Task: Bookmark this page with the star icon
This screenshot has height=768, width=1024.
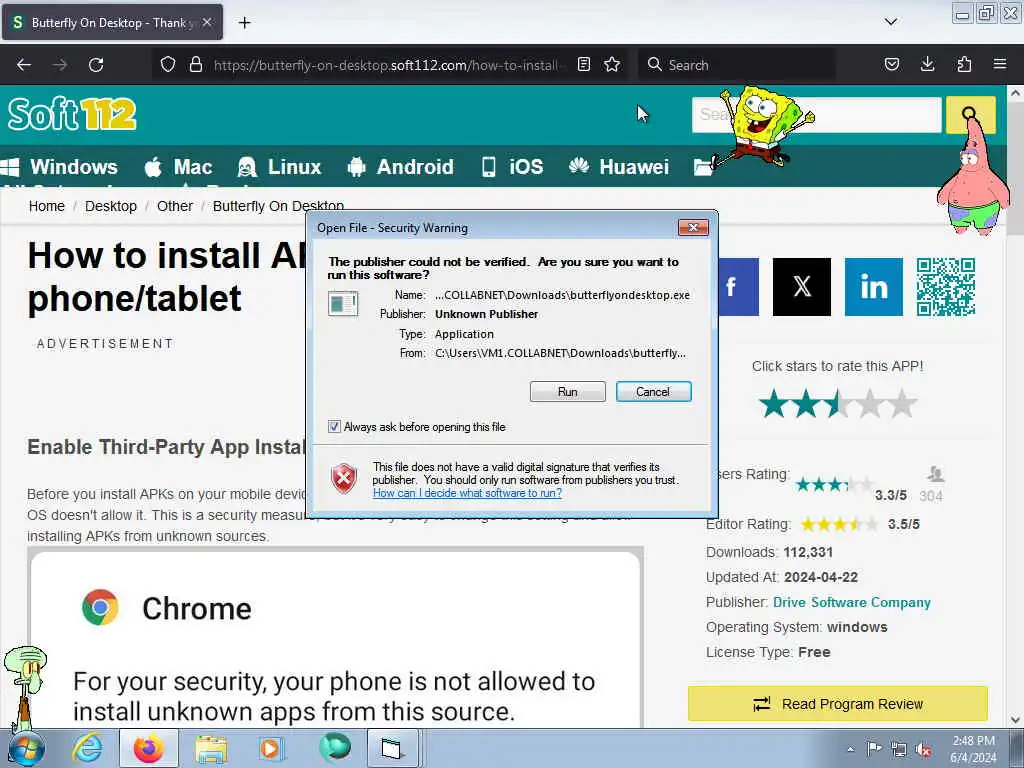Action: [612, 65]
